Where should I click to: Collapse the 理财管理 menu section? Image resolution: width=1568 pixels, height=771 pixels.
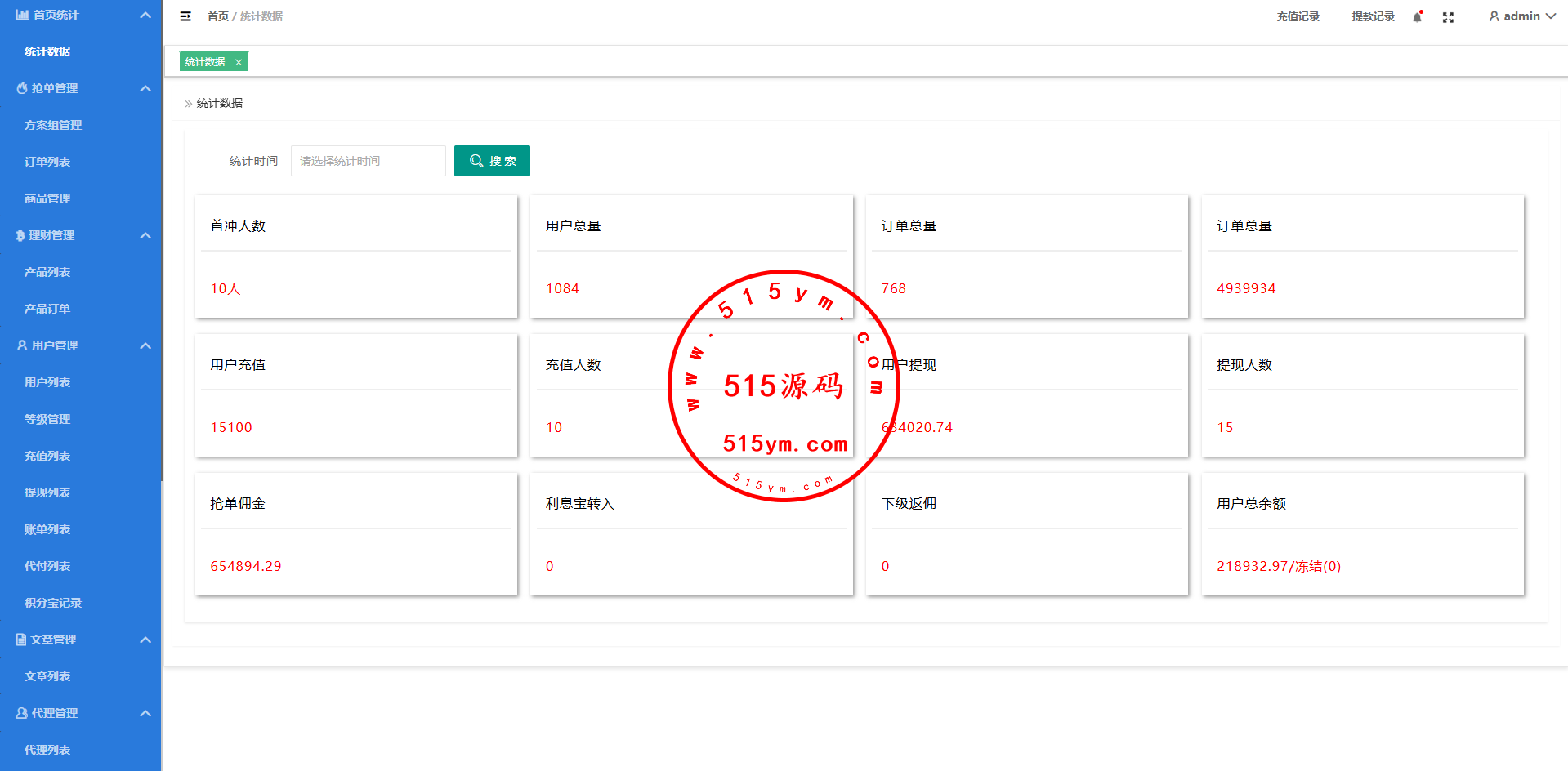tap(145, 235)
